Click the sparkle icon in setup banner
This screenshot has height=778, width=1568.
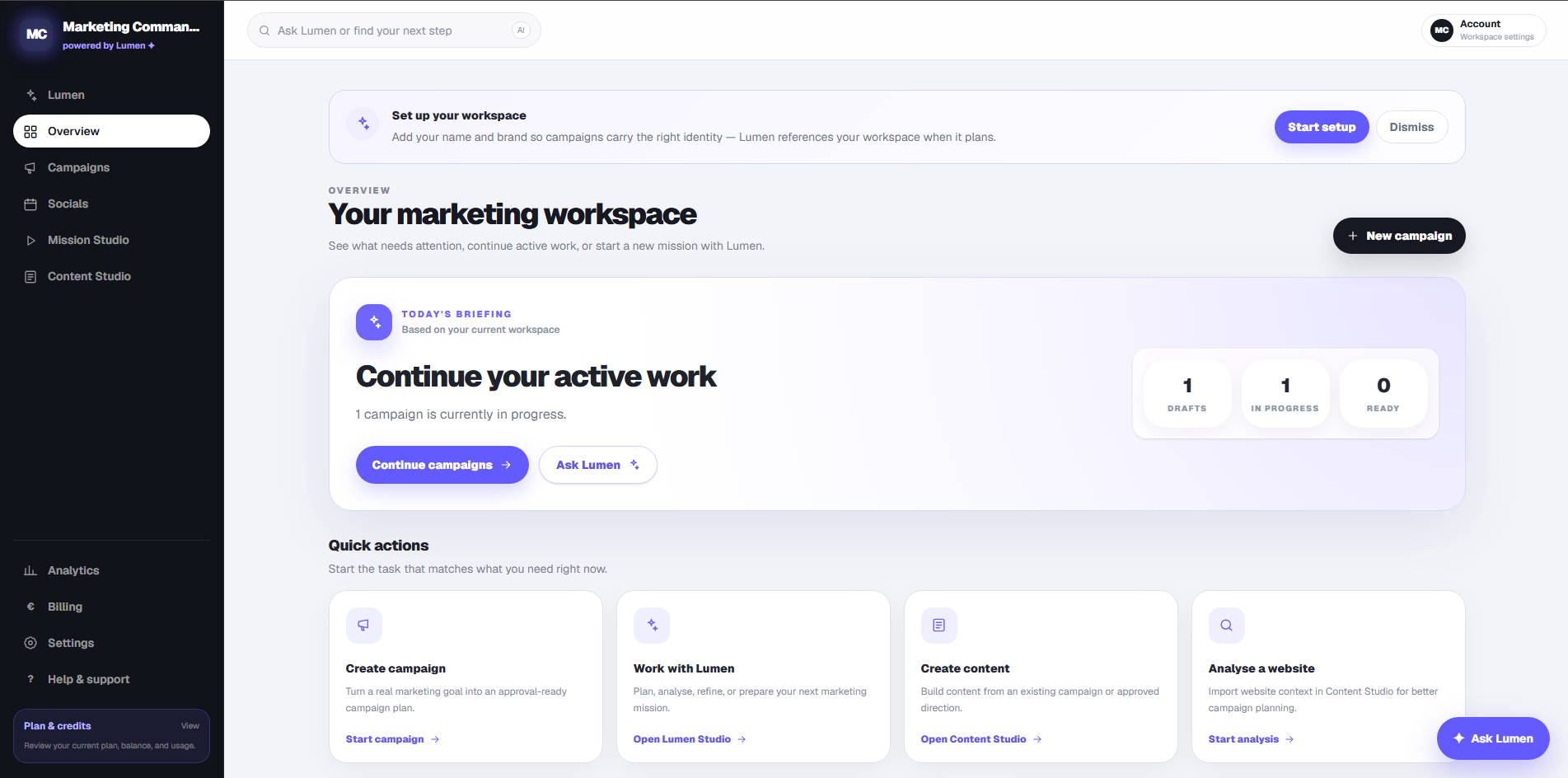(x=363, y=124)
